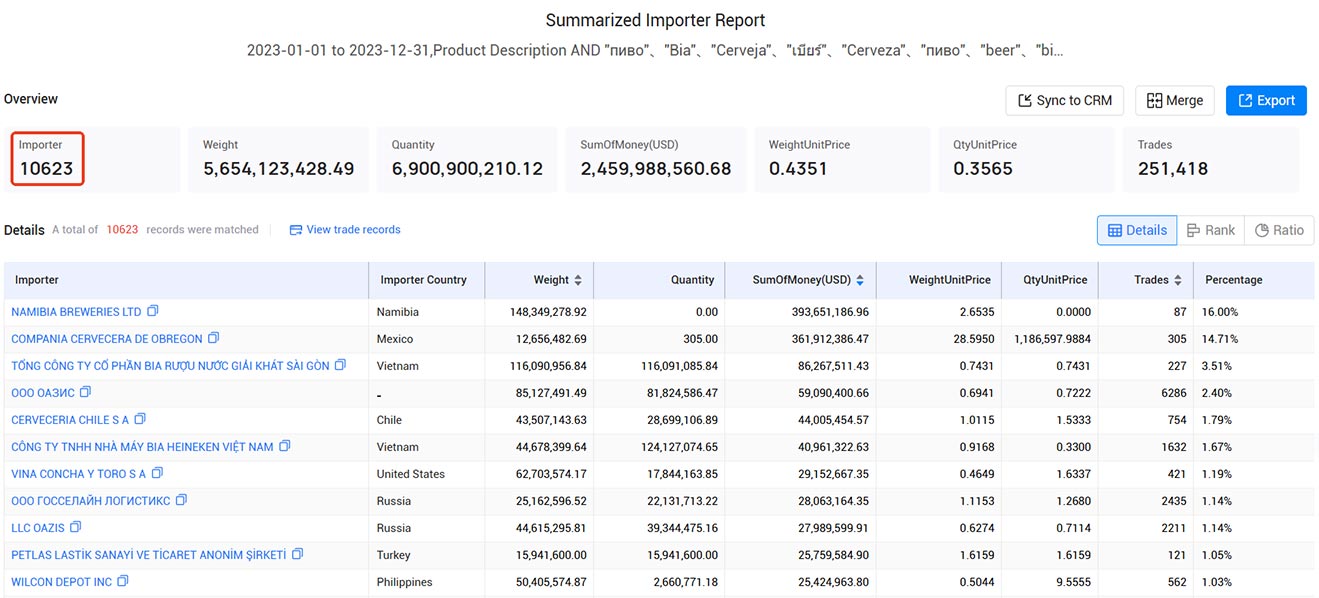
Task: Copy icon next to ООО ГОССЕЛАЙН ЛОГИСТИКС
Action: point(182,500)
